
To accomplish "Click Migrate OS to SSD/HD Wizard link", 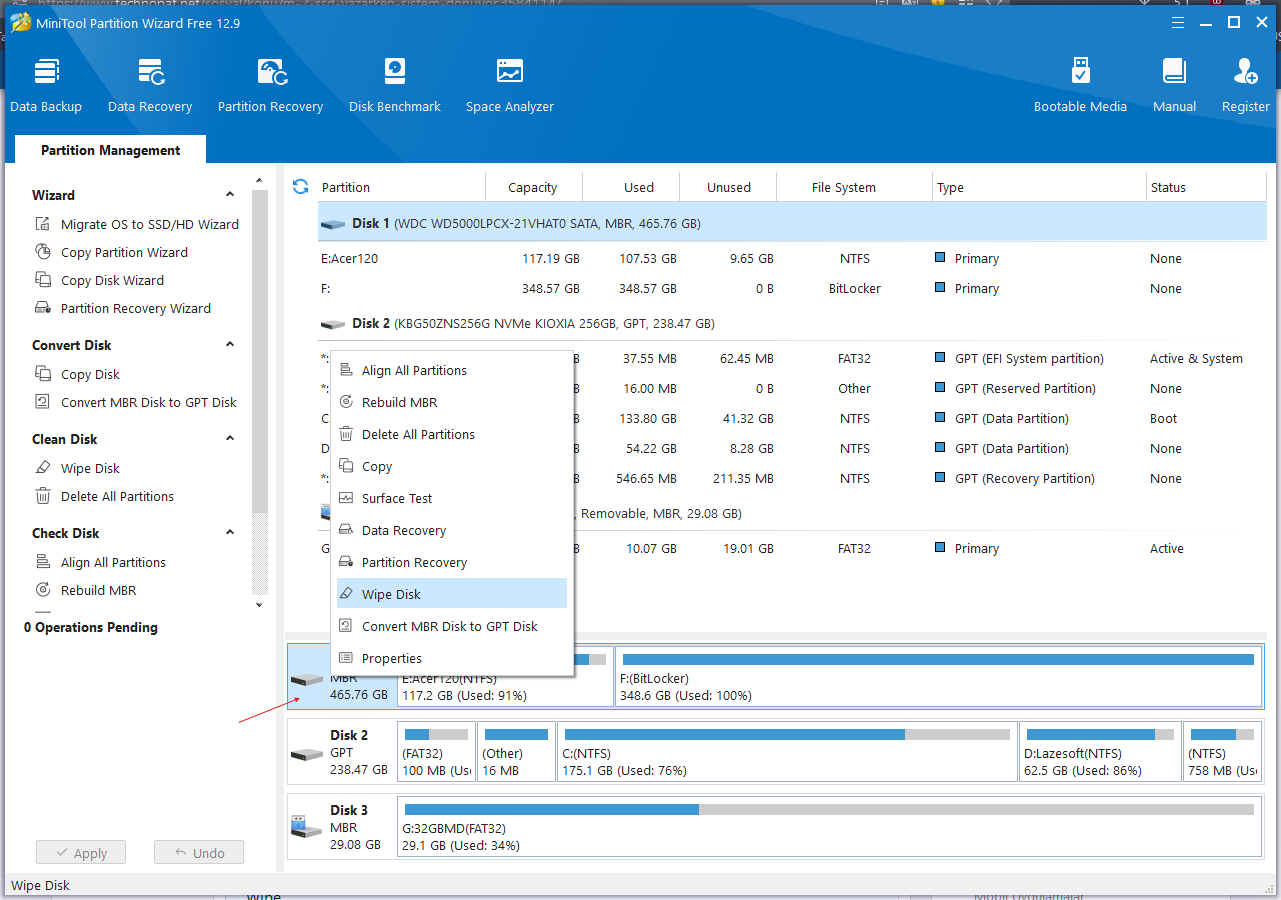I will coord(149,225).
